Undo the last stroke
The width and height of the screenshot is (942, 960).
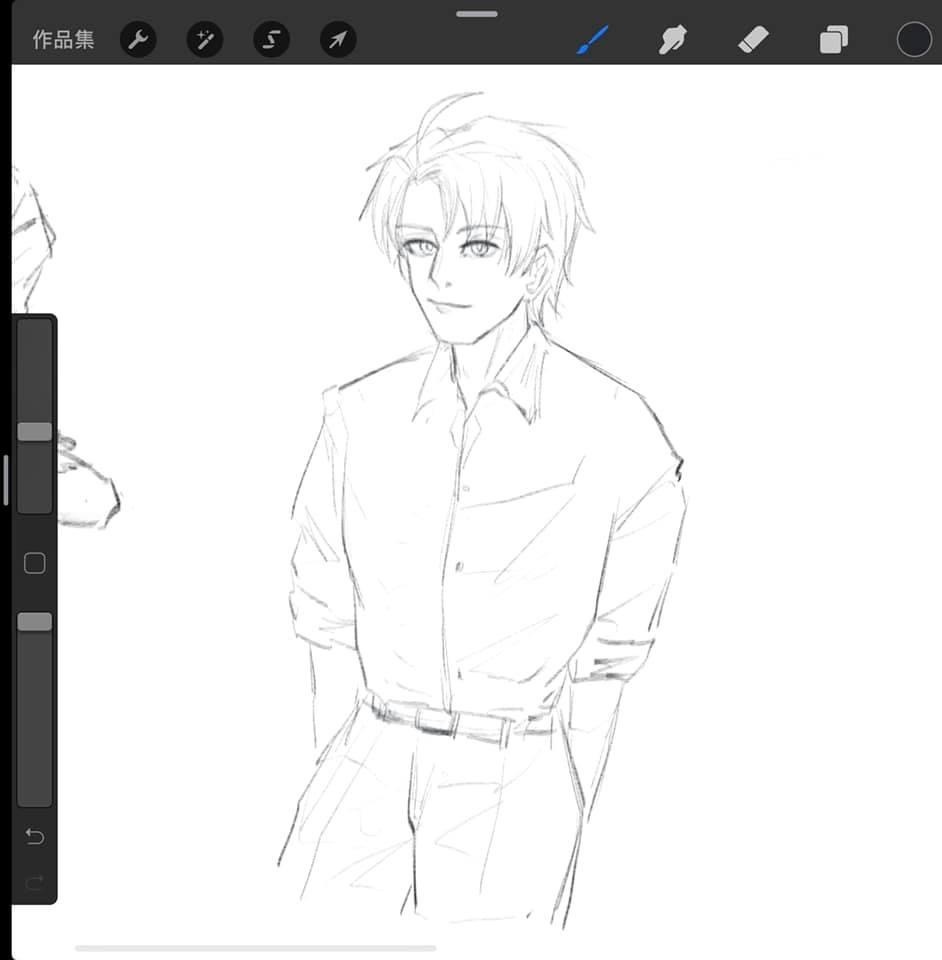(35, 836)
